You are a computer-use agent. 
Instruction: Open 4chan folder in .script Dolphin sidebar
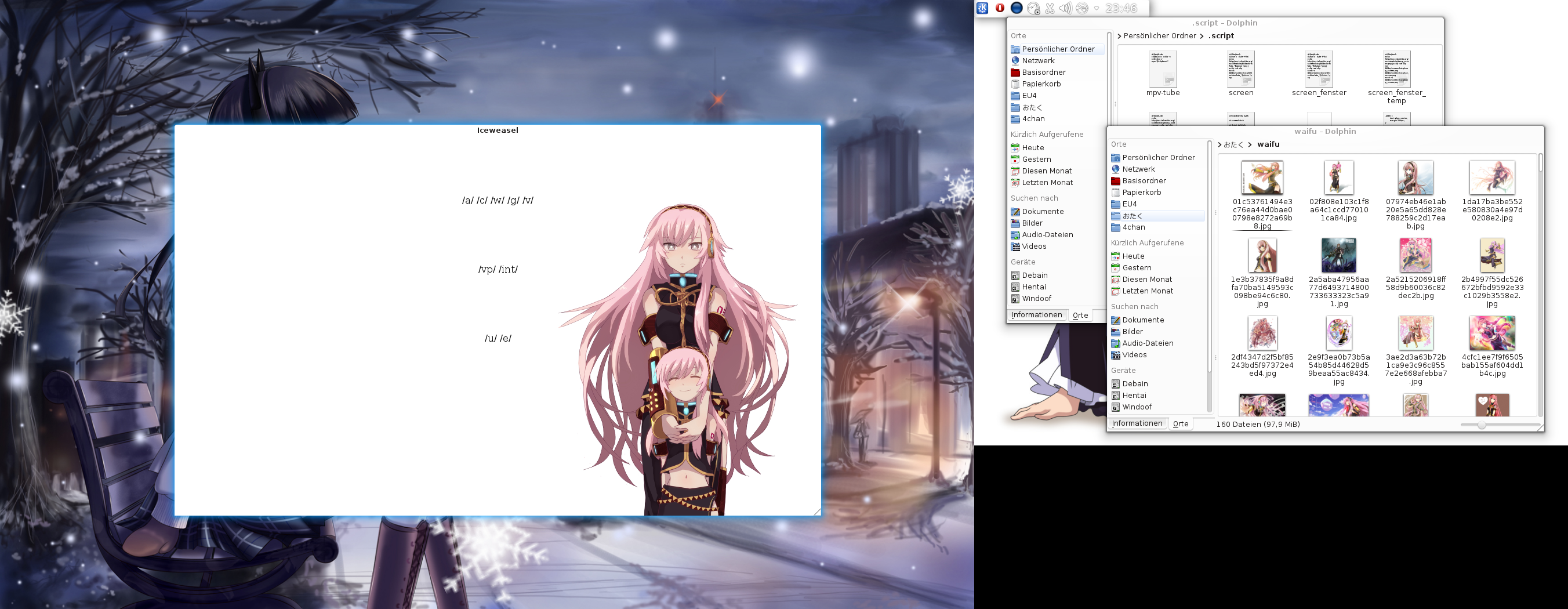click(x=1057, y=119)
